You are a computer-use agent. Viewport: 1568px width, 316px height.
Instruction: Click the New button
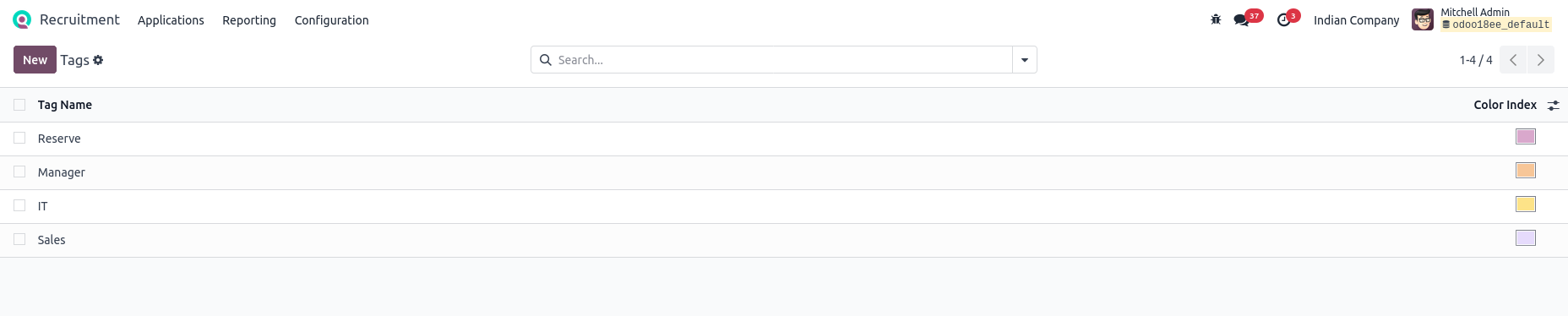coord(35,60)
